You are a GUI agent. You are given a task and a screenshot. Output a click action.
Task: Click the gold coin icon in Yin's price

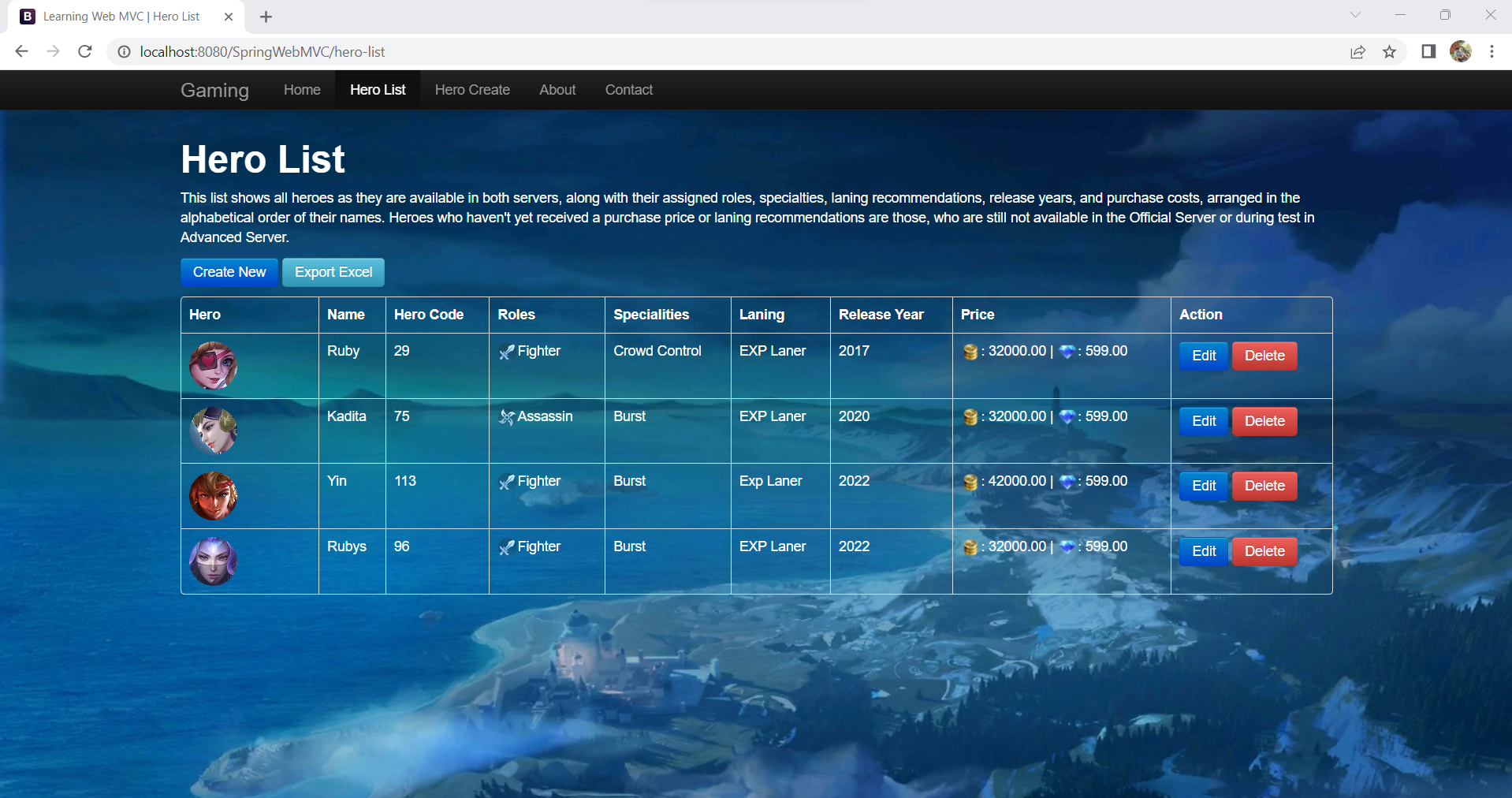pyautogui.click(x=970, y=482)
